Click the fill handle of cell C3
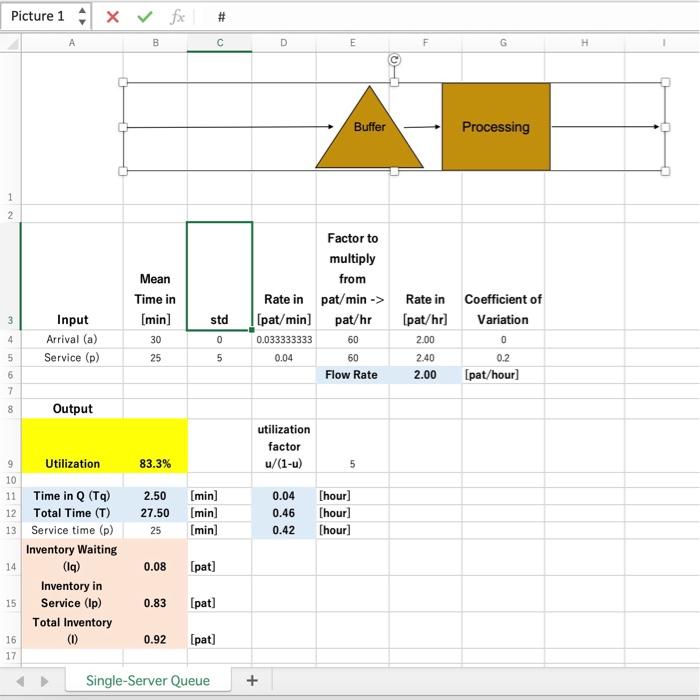 [252, 330]
